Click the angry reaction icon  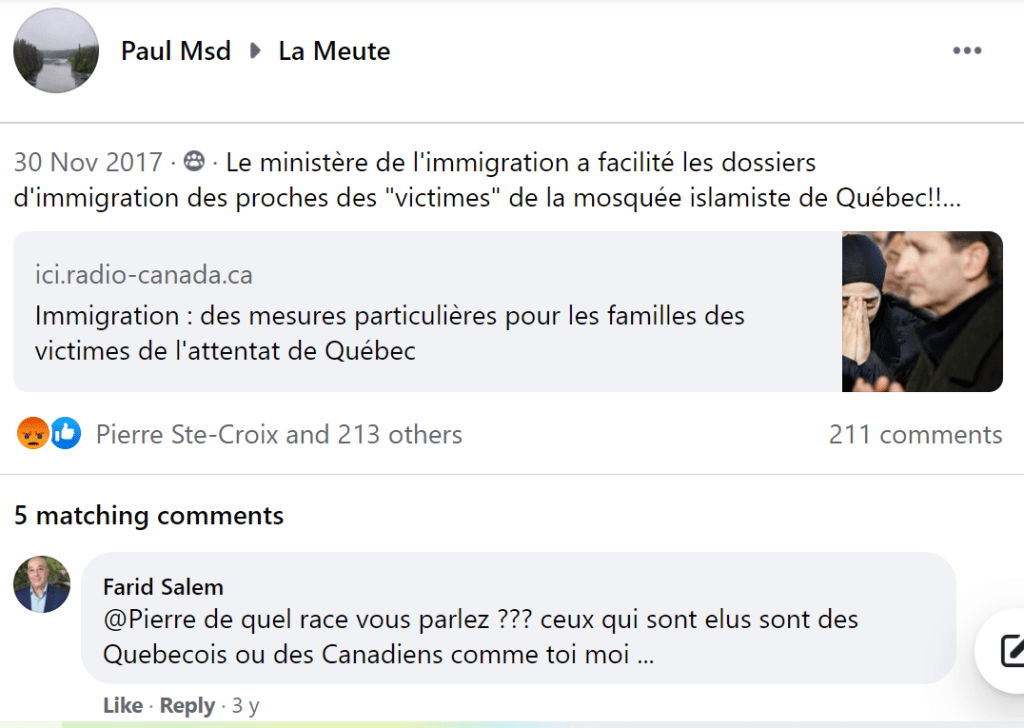pyautogui.click(x=33, y=433)
